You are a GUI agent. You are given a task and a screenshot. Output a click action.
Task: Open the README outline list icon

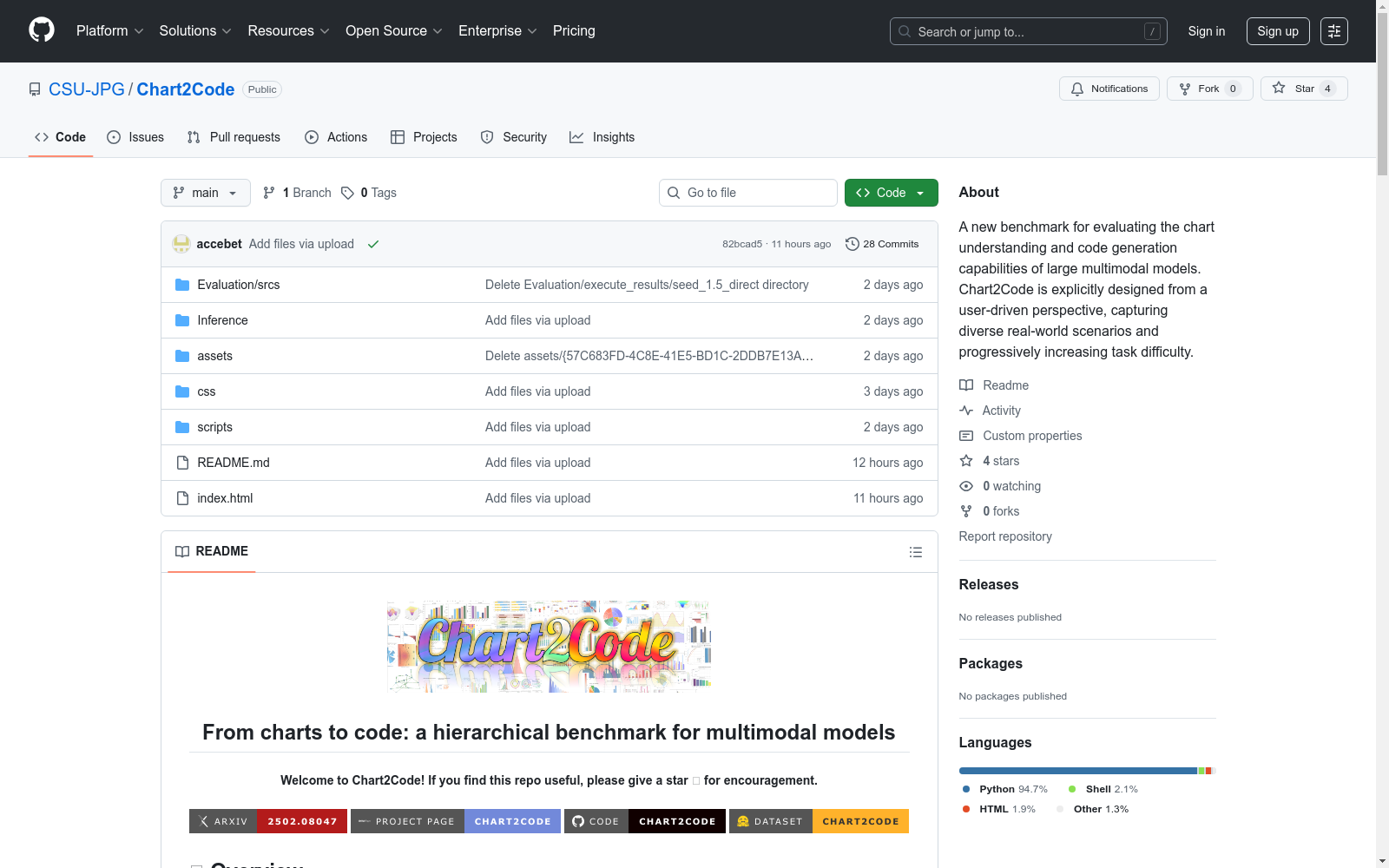tap(915, 552)
